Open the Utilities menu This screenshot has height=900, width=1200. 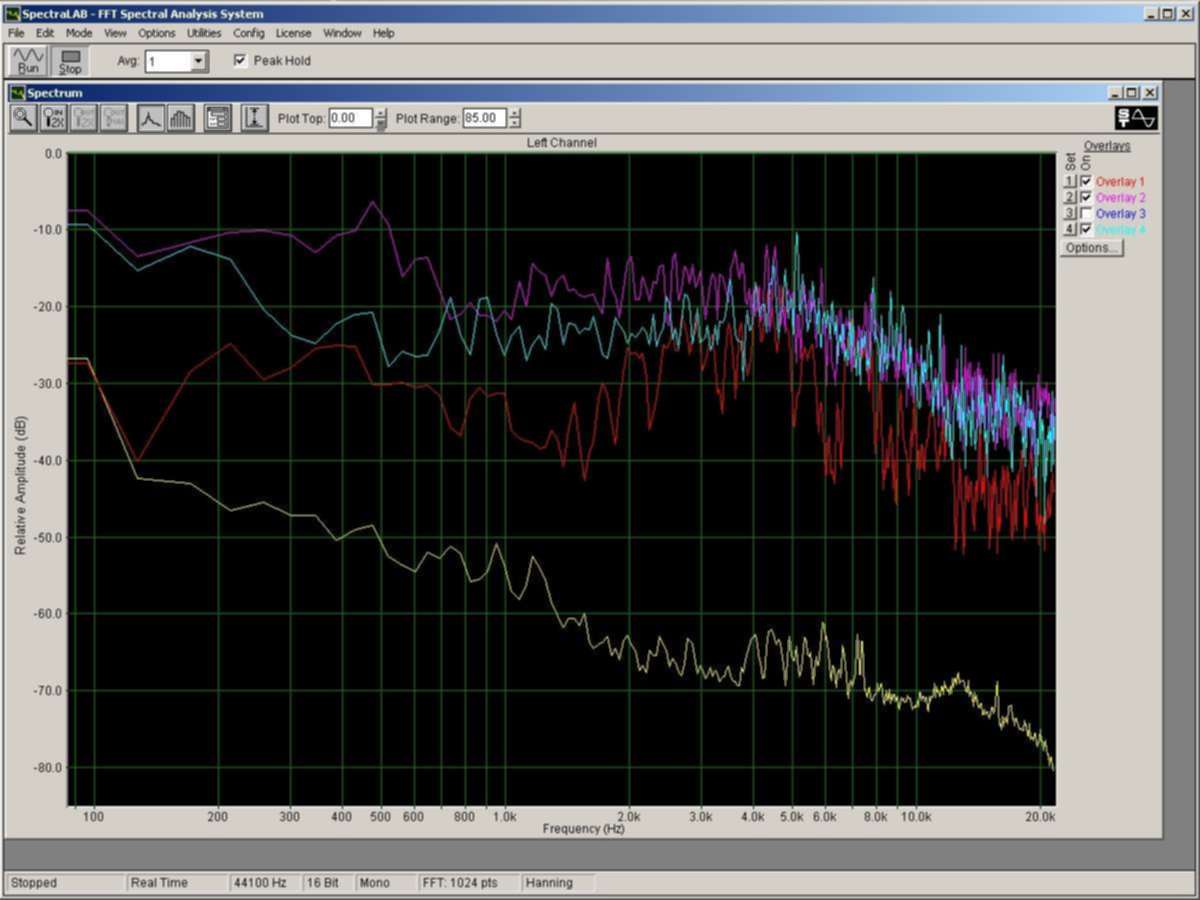coord(204,33)
